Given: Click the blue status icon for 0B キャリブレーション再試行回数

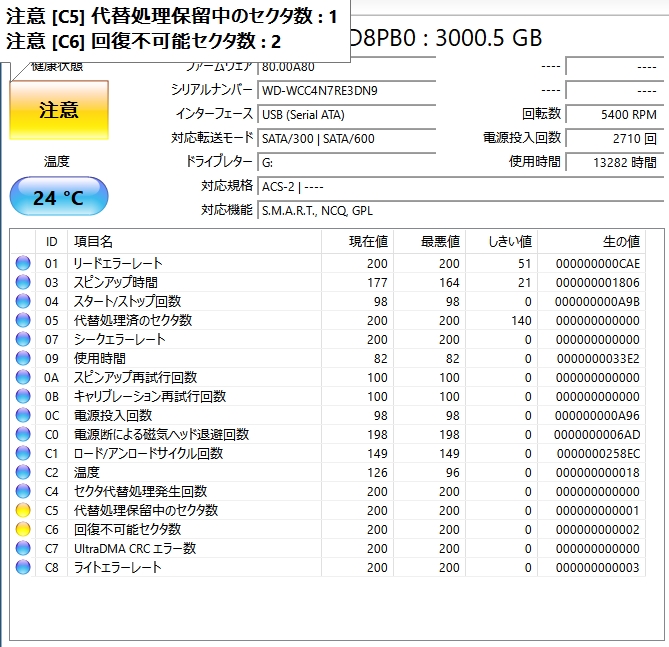Looking at the screenshot, I should (x=23, y=396).
